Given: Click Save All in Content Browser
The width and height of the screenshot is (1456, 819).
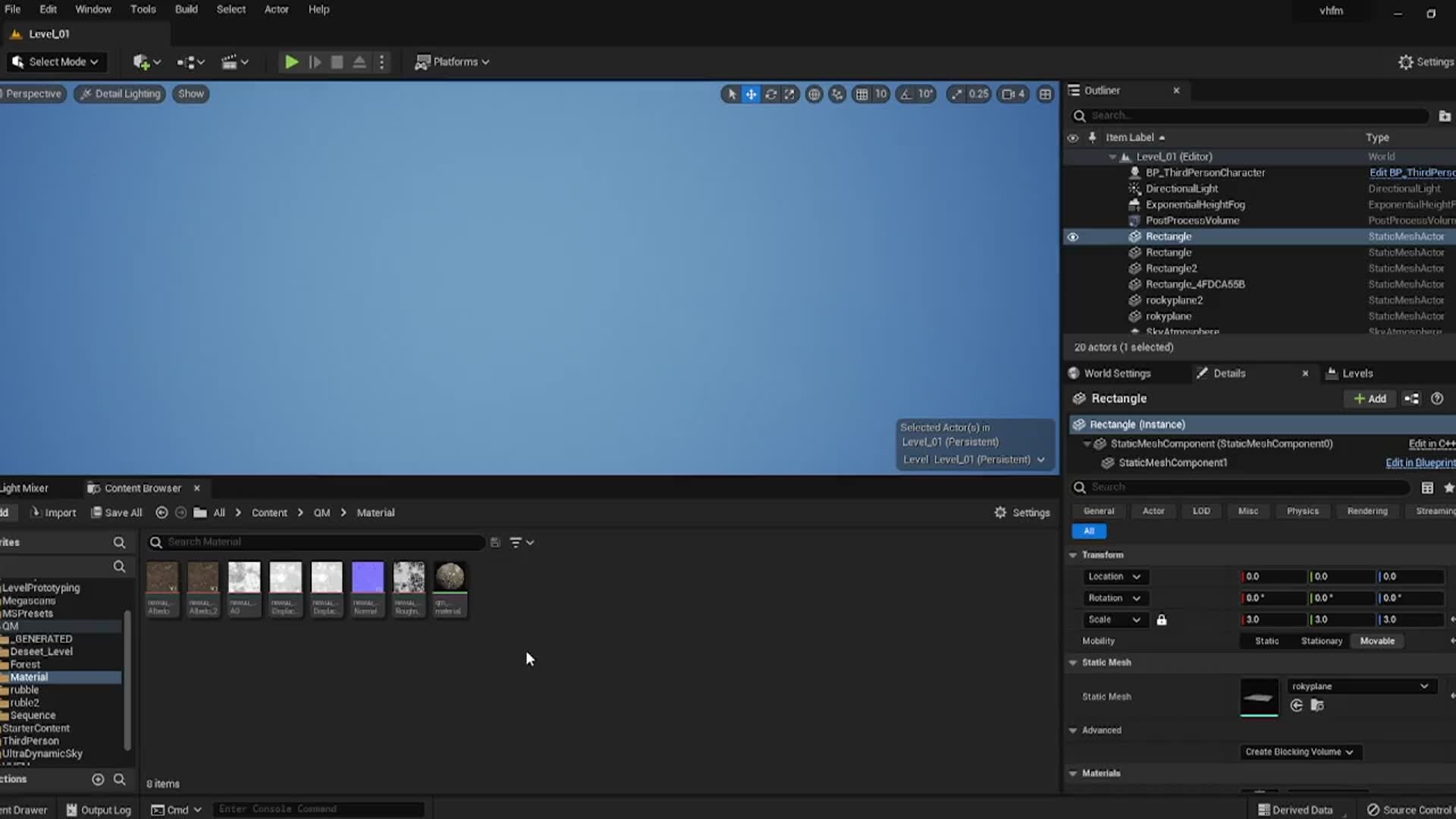Looking at the screenshot, I should tap(116, 513).
